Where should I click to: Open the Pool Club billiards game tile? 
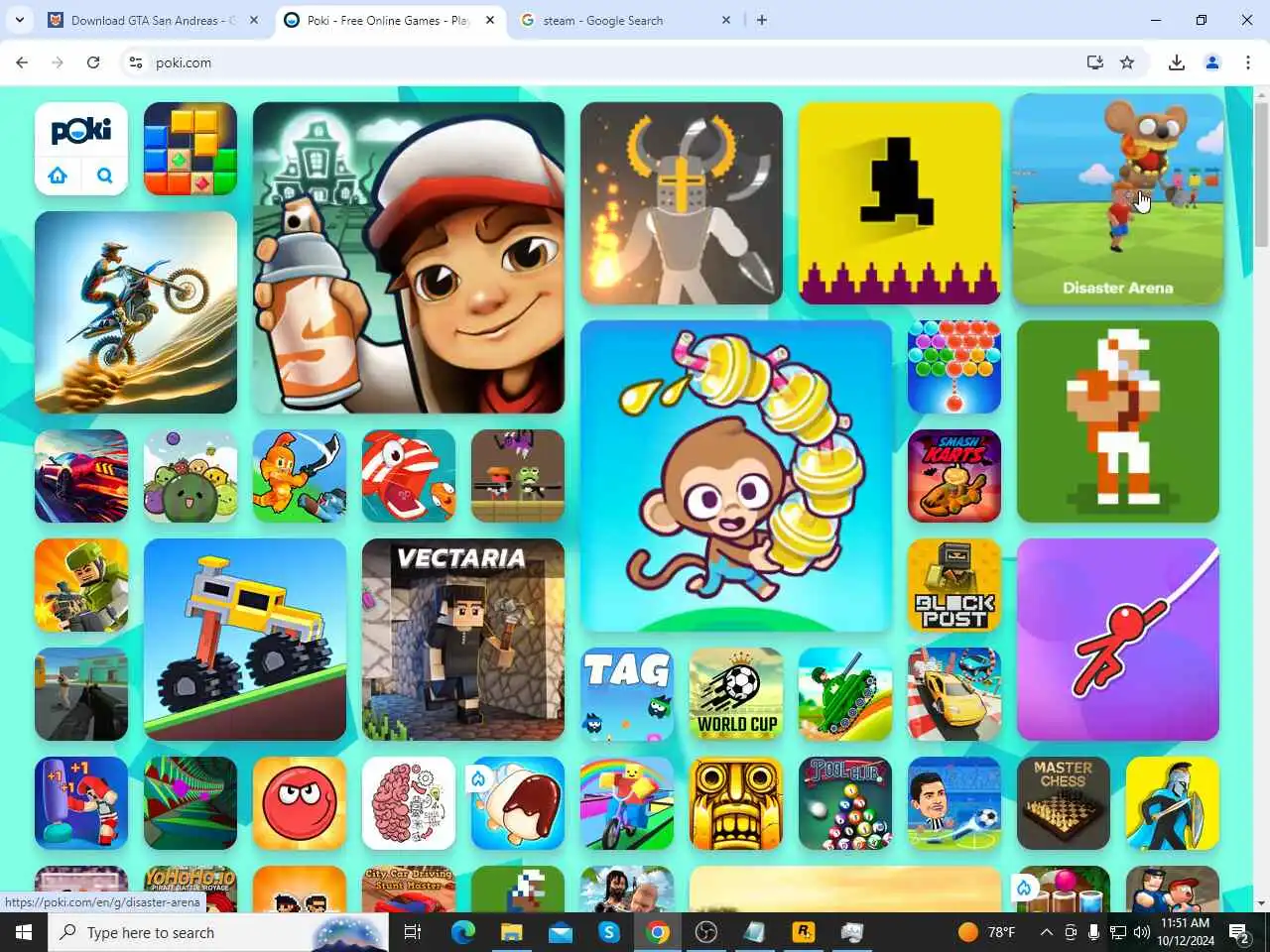(x=845, y=803)
